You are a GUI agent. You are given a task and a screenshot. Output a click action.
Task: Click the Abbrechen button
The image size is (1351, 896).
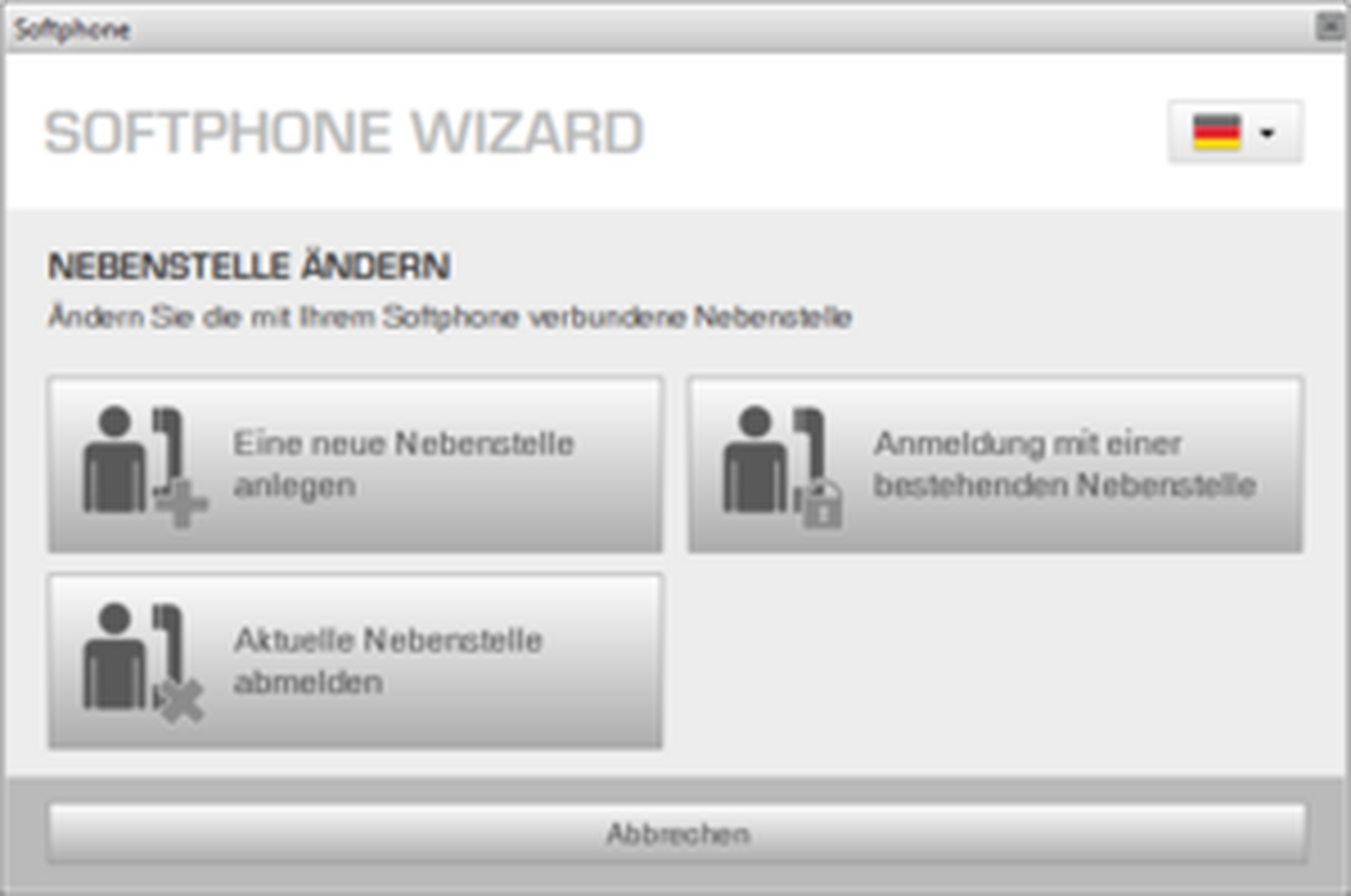[x=677, y=833]
